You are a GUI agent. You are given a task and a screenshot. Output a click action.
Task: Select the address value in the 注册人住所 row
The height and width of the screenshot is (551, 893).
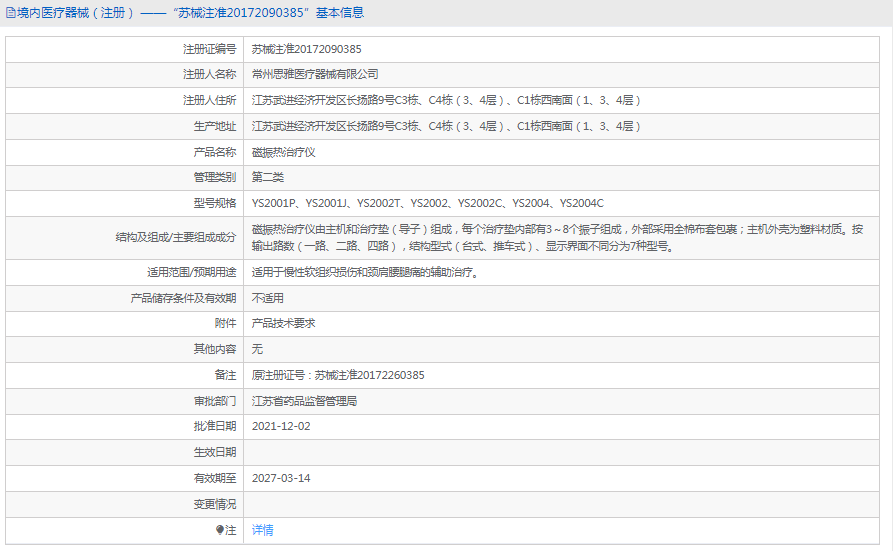click(446, 100)
